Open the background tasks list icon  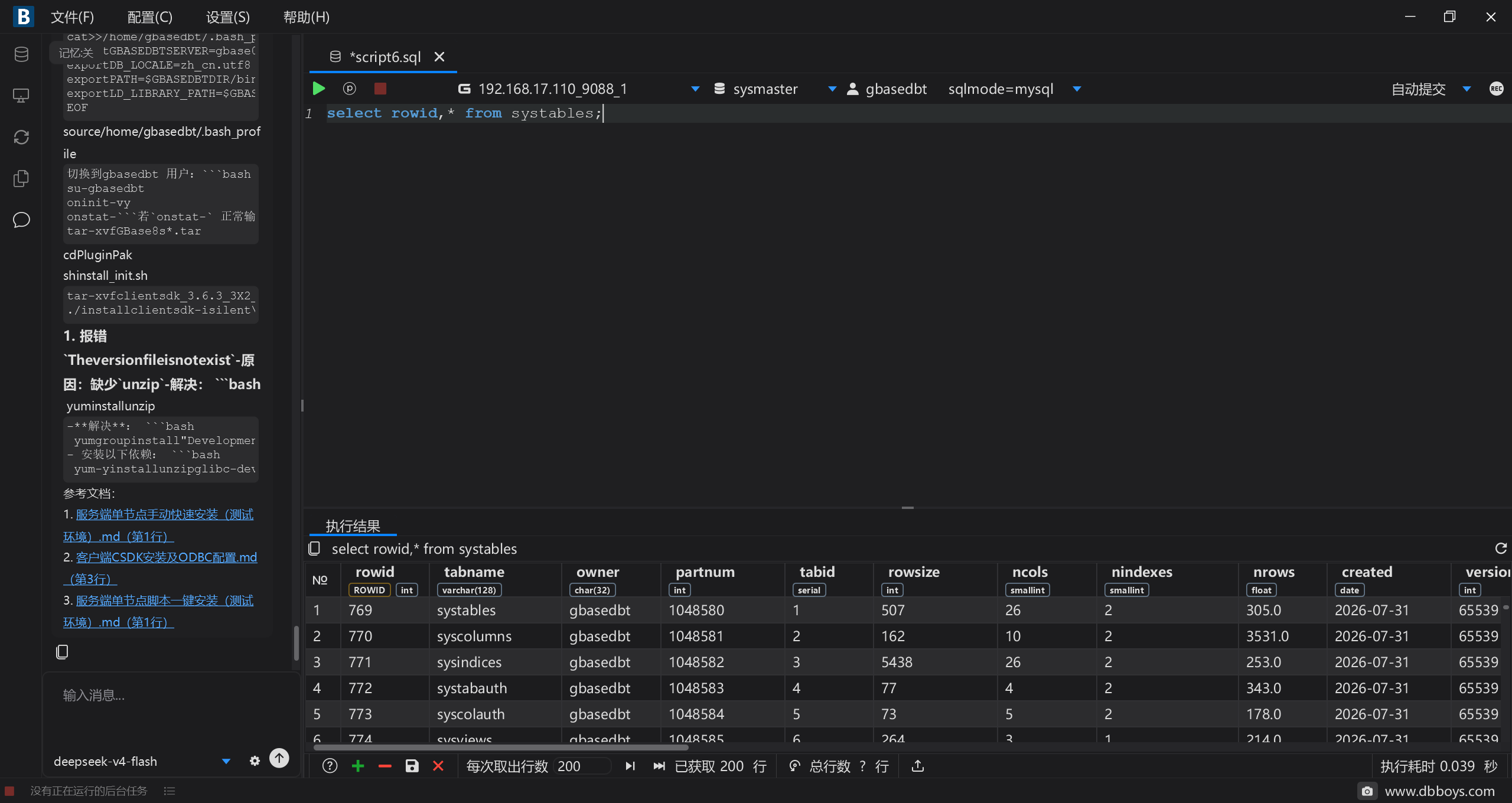(170, 791)
